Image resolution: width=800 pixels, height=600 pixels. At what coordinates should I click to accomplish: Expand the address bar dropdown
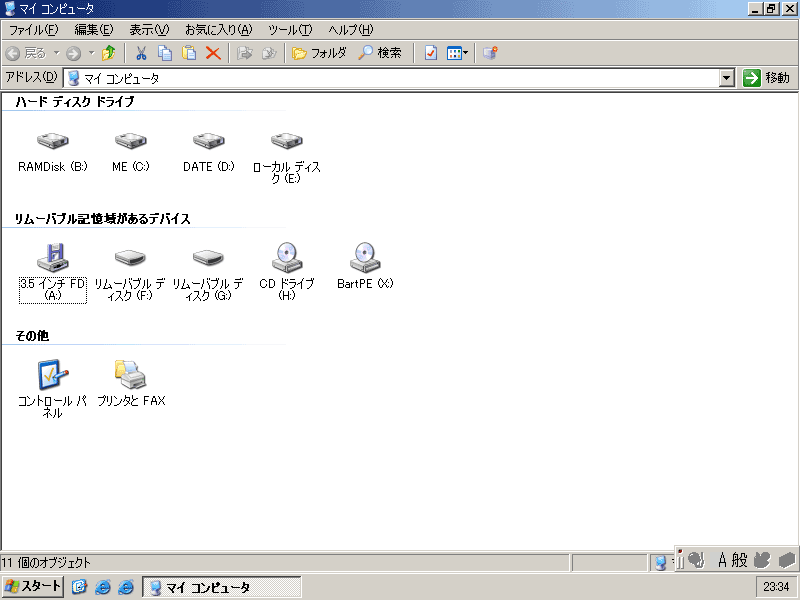coord(727,79)
